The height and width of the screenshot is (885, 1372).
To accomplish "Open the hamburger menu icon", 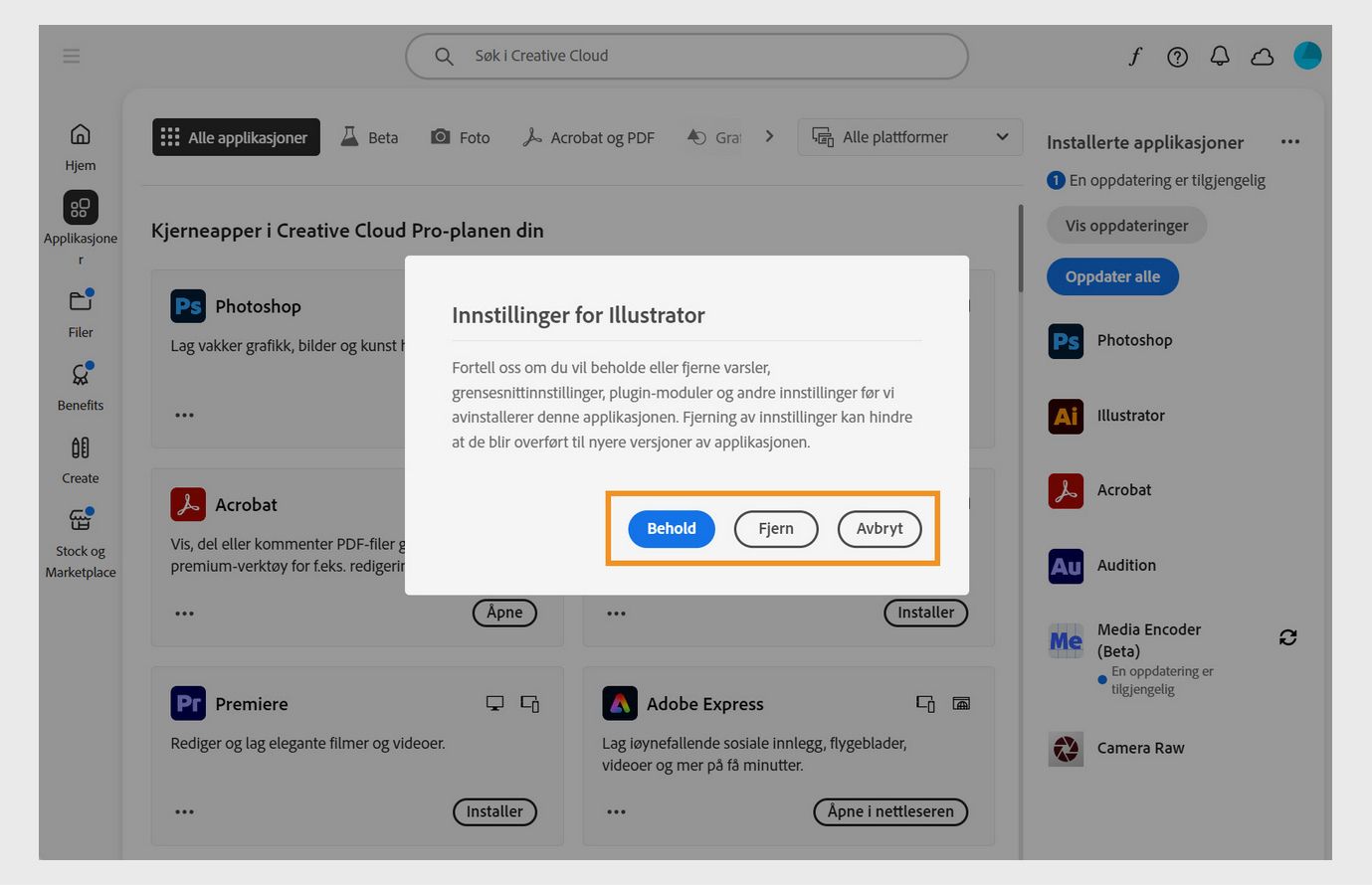I will pyautogui.click(x=71, y=56).
